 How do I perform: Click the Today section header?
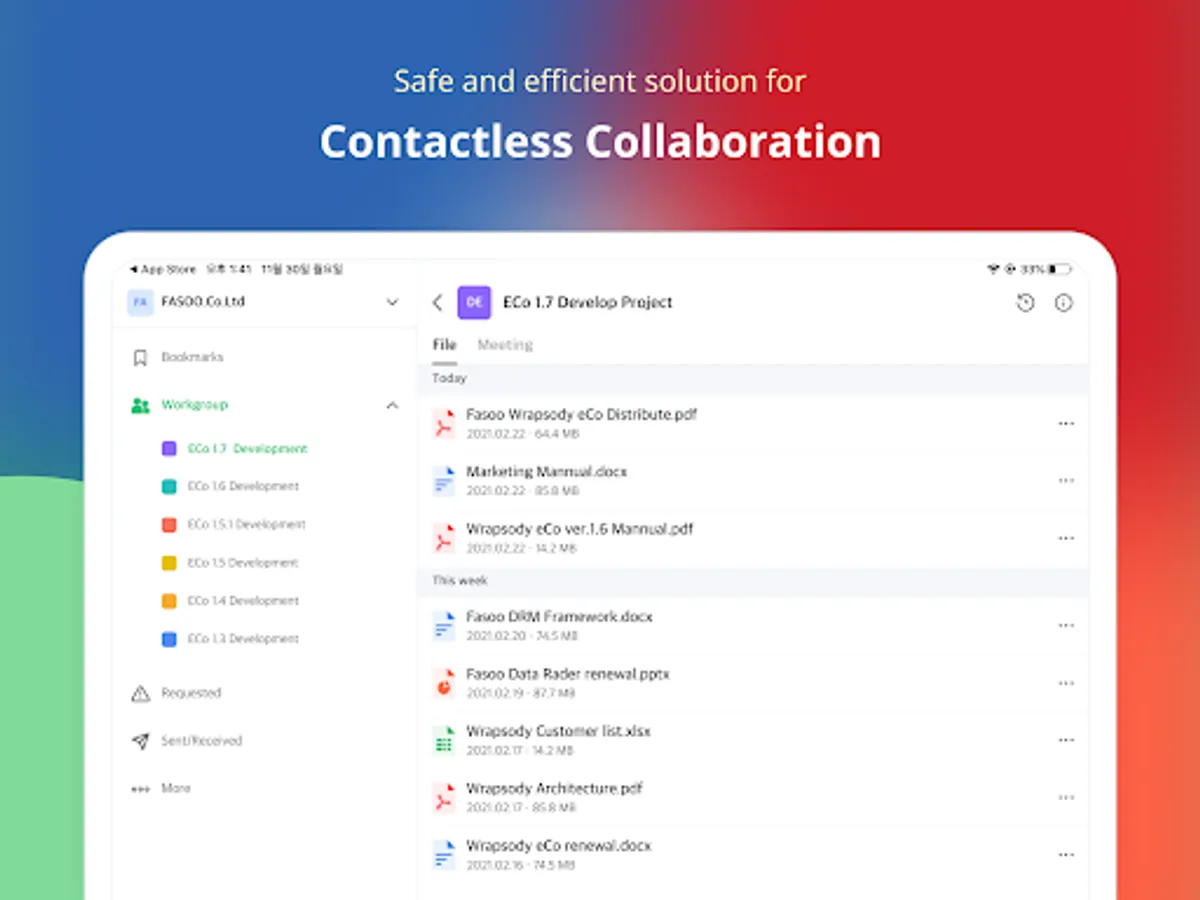click(x=449, y=379)
